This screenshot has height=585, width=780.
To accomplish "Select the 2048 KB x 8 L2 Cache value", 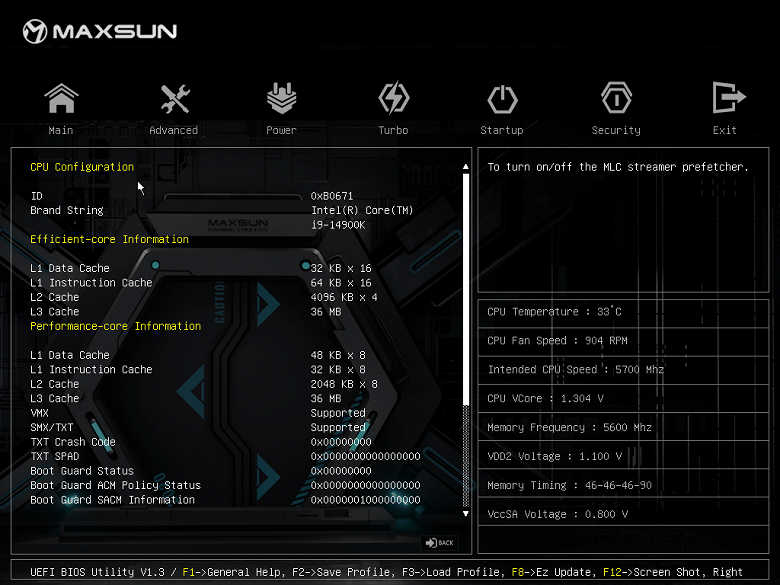I will click(x=344, y=384).
